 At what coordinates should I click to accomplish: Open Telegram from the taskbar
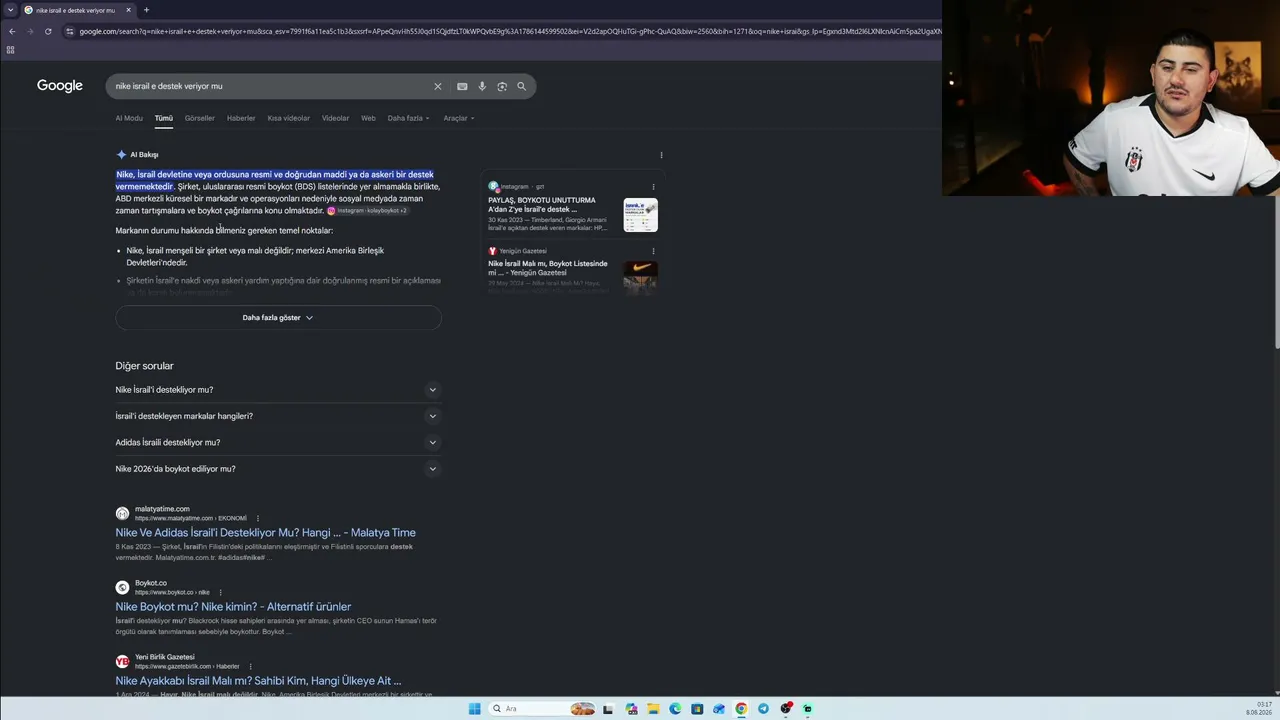click(763, 709)
